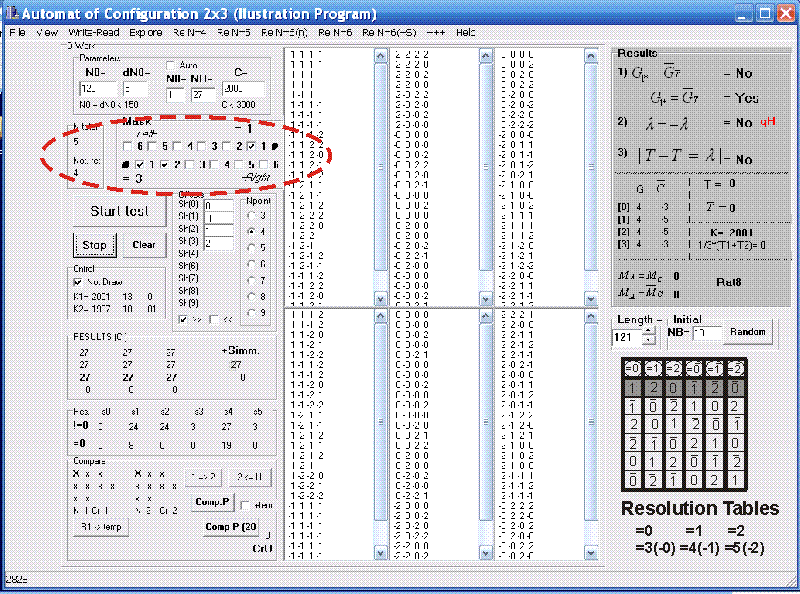Click up arrow of the top-middle list scrollbar
Viewport: 800px width, 594px height.
pyautogui.click(x=486, y=56)
